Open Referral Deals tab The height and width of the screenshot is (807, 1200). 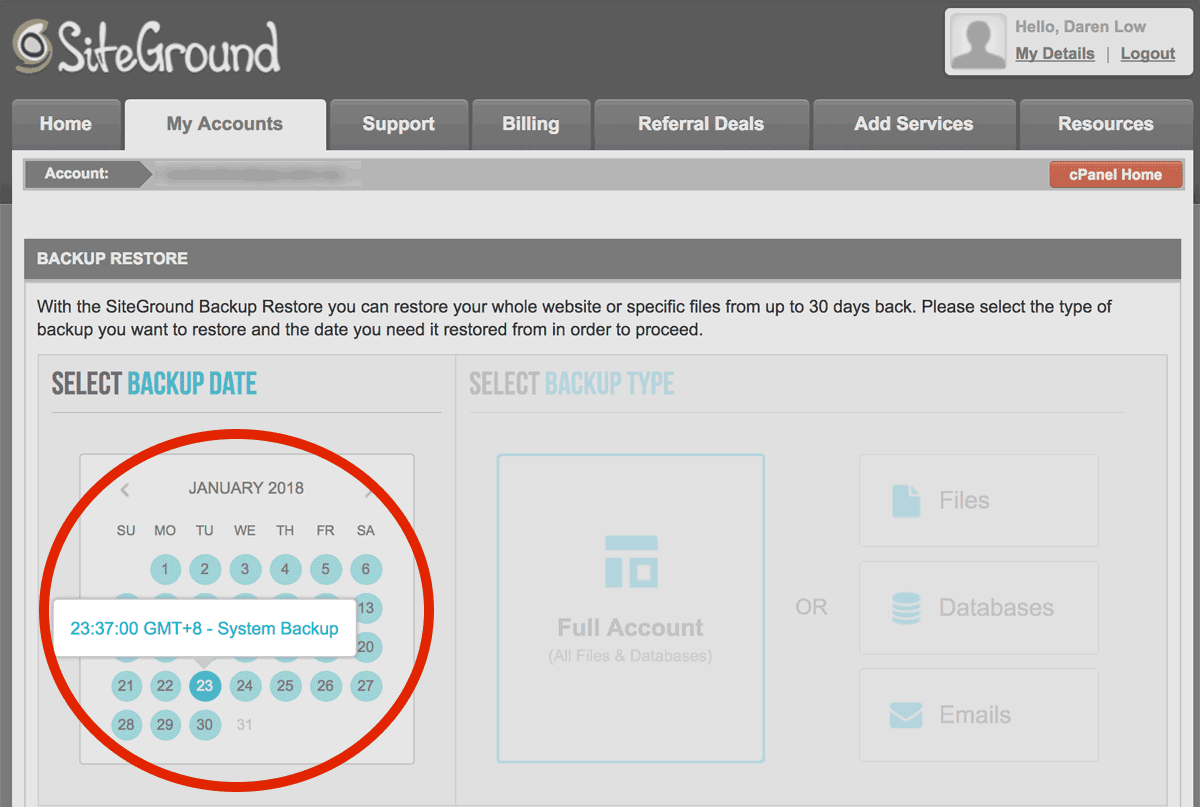click(x=701, y=125)
